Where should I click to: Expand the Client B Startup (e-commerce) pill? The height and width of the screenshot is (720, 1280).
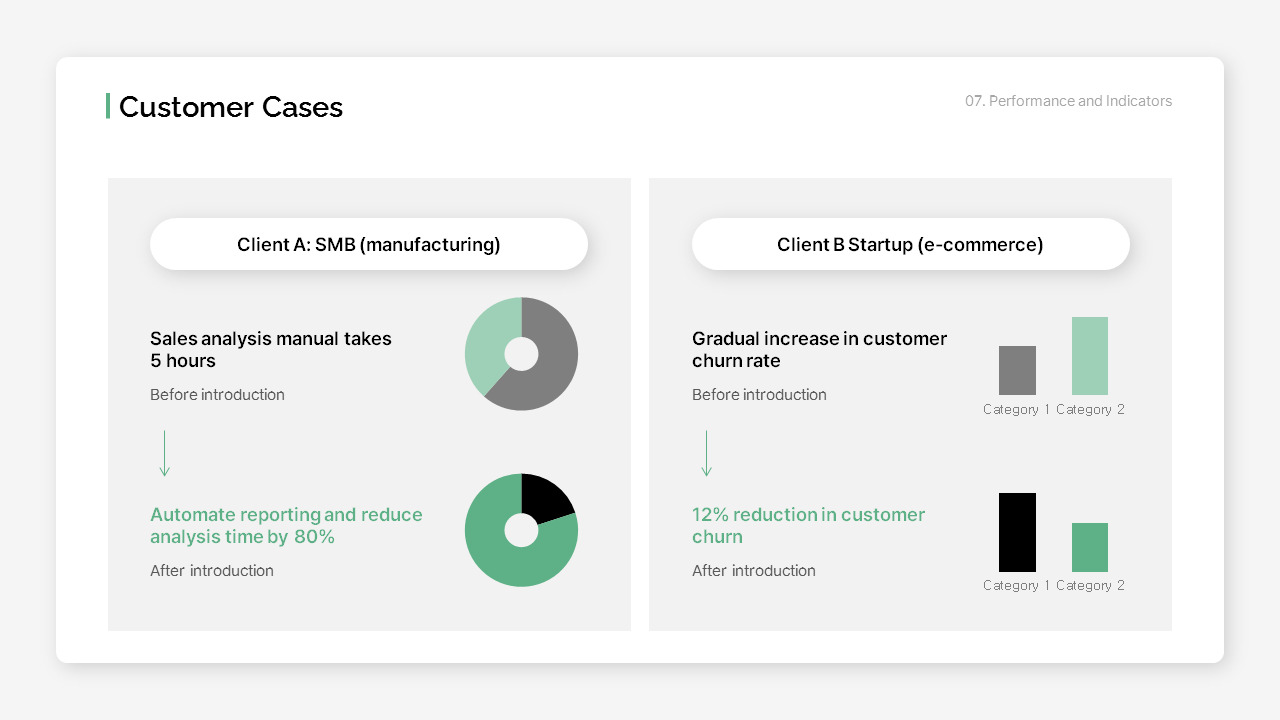coord(910,244)
